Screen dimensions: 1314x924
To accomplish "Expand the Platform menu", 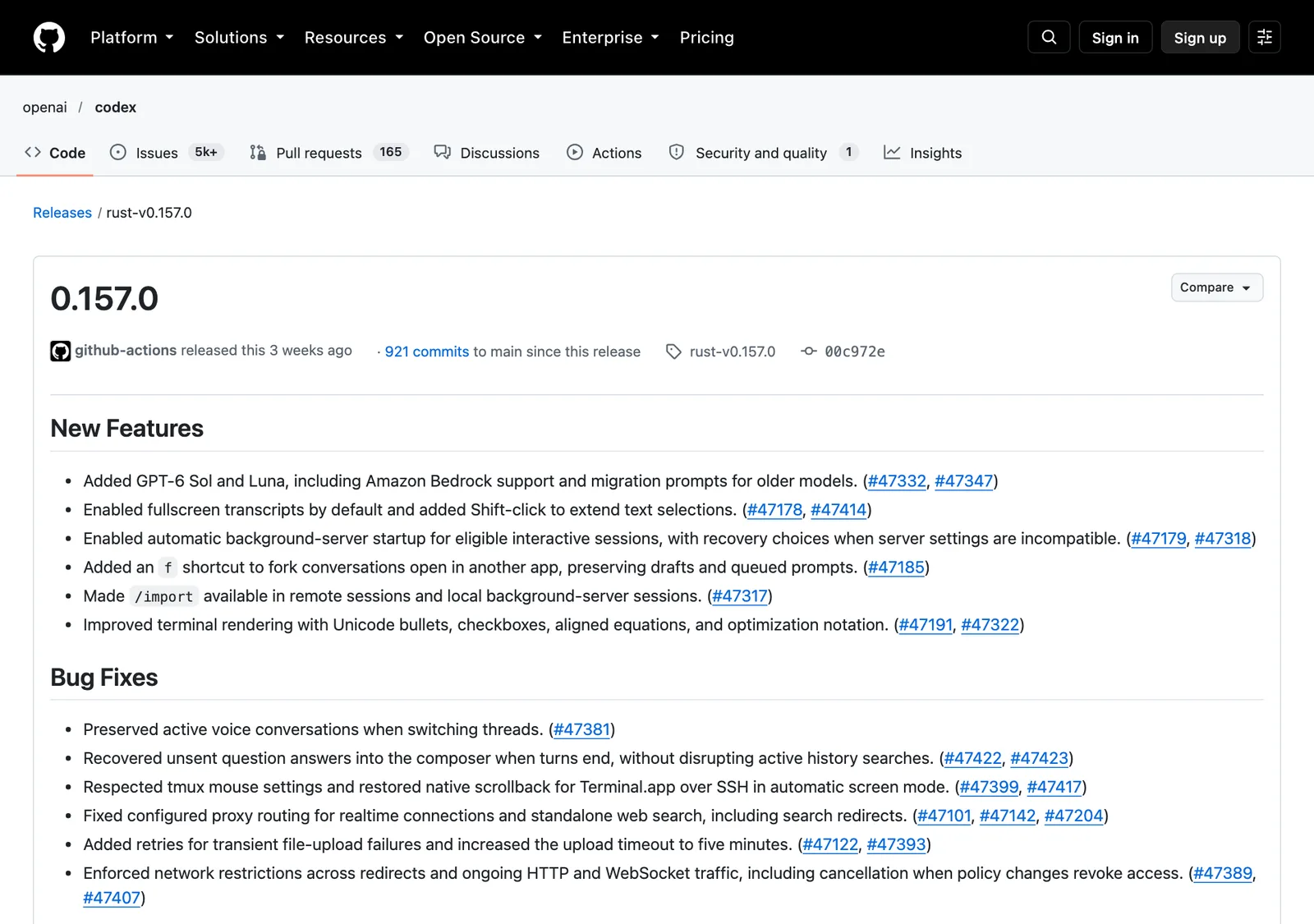I will coord(132,38).
